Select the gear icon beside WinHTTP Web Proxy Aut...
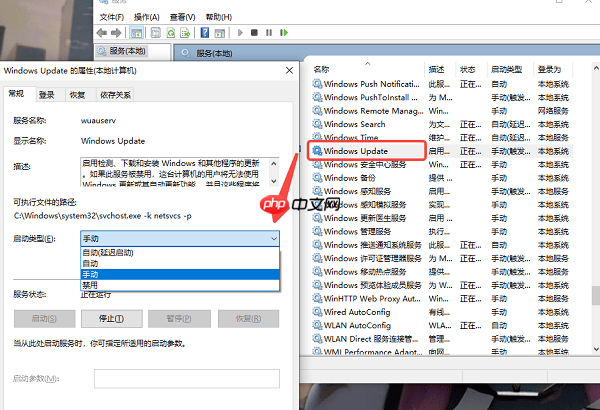The width and height of the screenshot is (600, 410). pyautogui.click(x=317, y=298)
